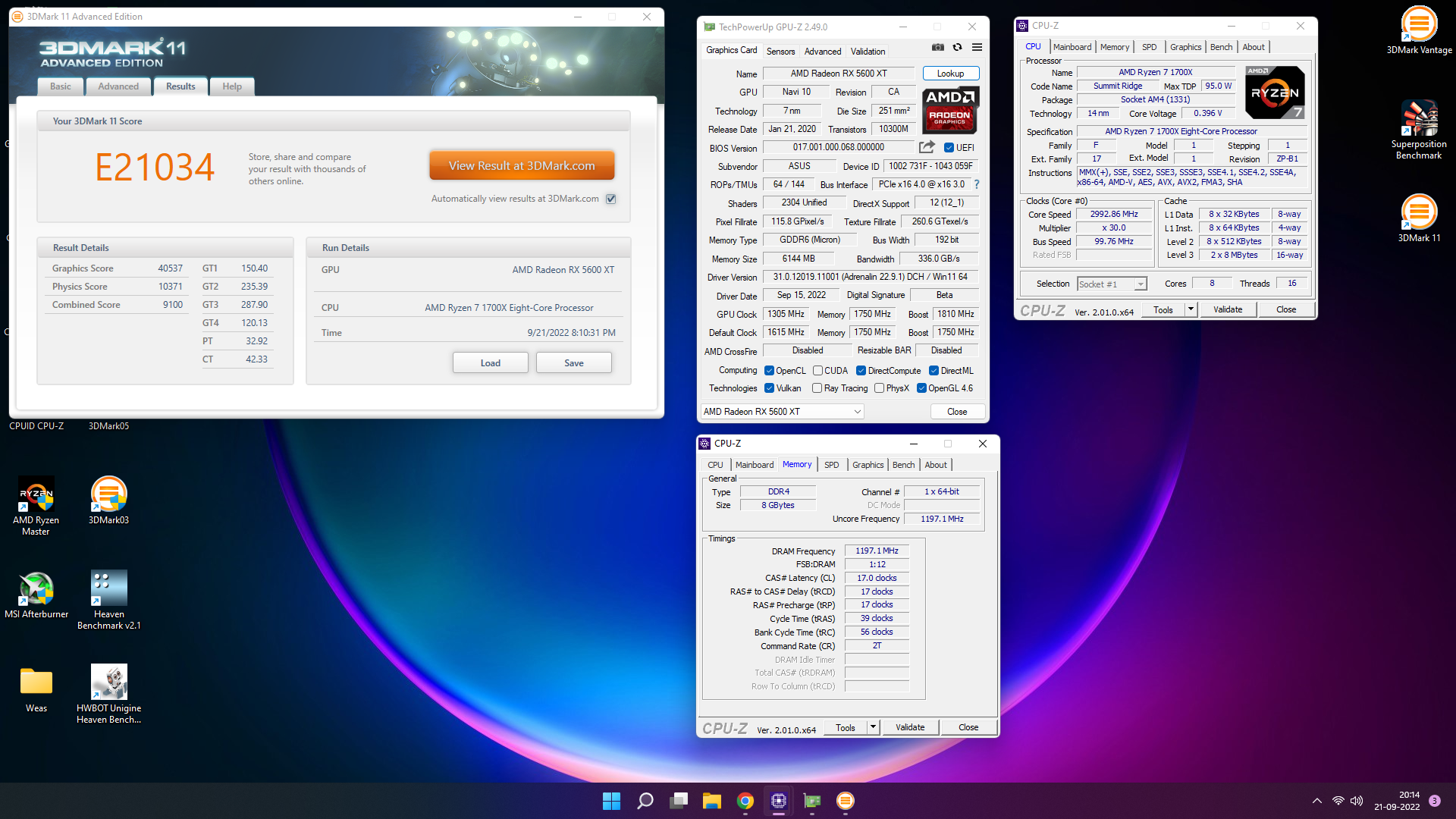Click the GPU-Z BIOS share/export icon
The width and height of the screenshot is (1456, 819).
[927, 147]
